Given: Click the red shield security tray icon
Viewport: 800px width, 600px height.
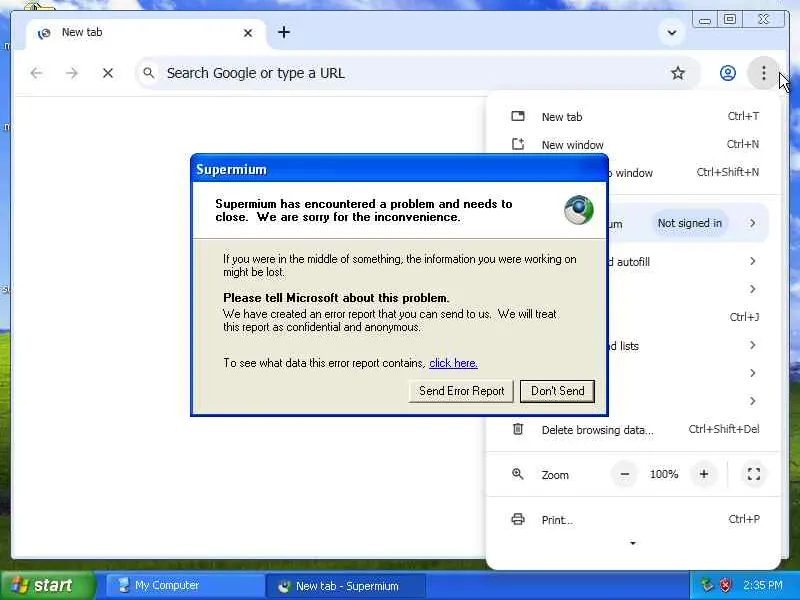Looking at the screenshot, I should coord(724,585).
